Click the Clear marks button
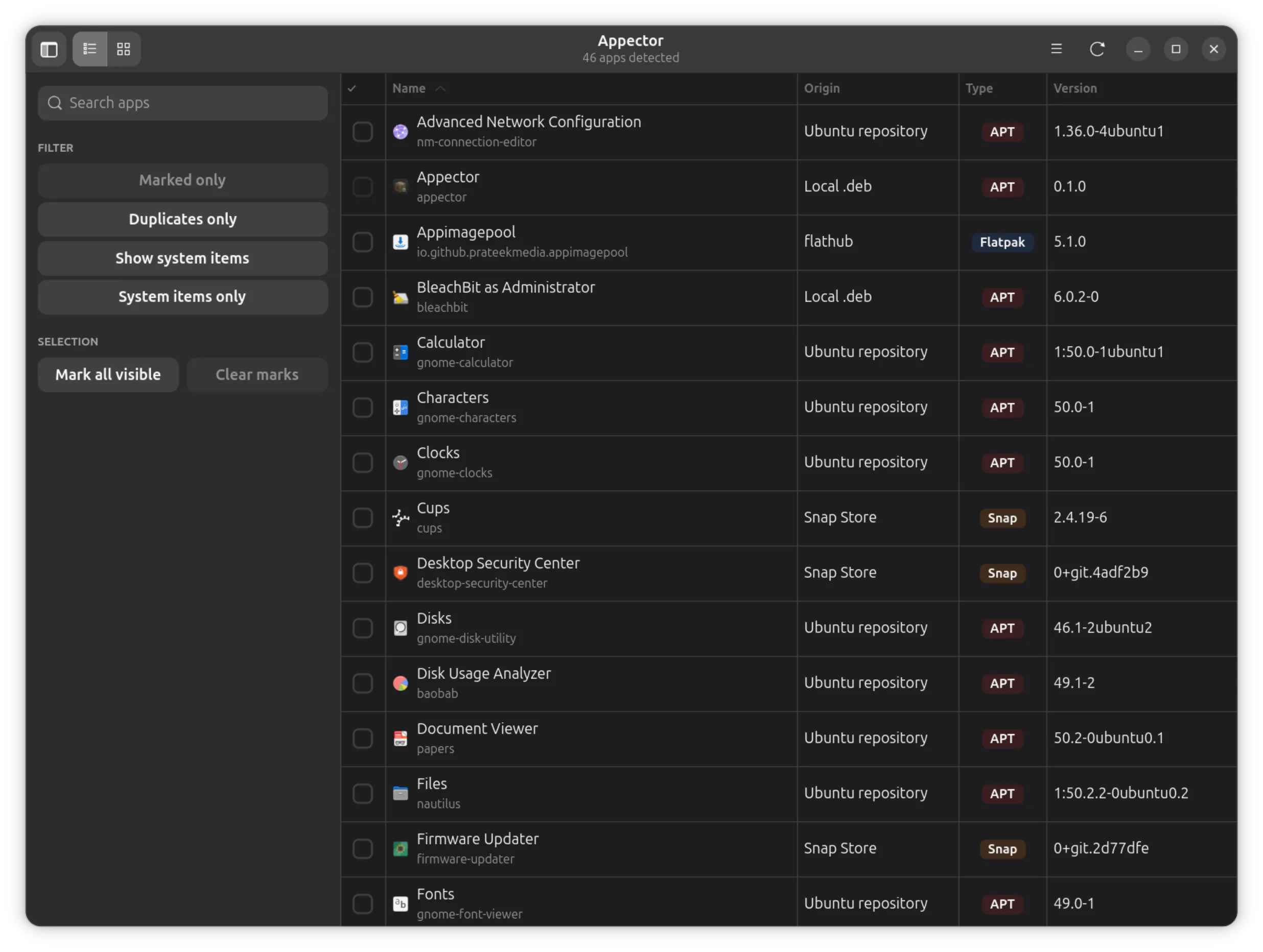Viewport: 1263px width, 952px height. click(x=257, y=375)
